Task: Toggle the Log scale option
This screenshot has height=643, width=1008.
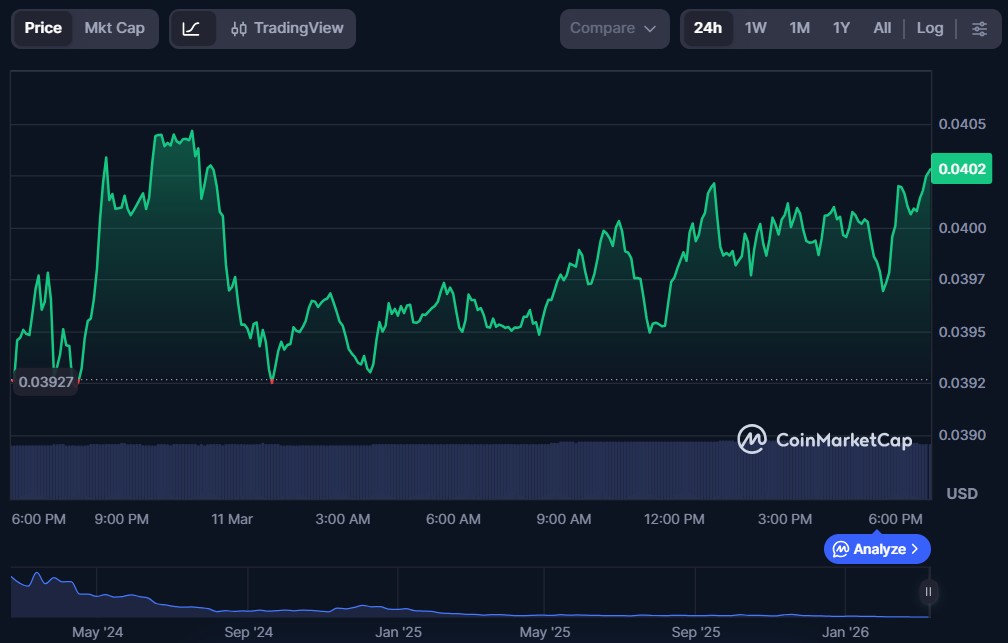Action: (929, 29)
